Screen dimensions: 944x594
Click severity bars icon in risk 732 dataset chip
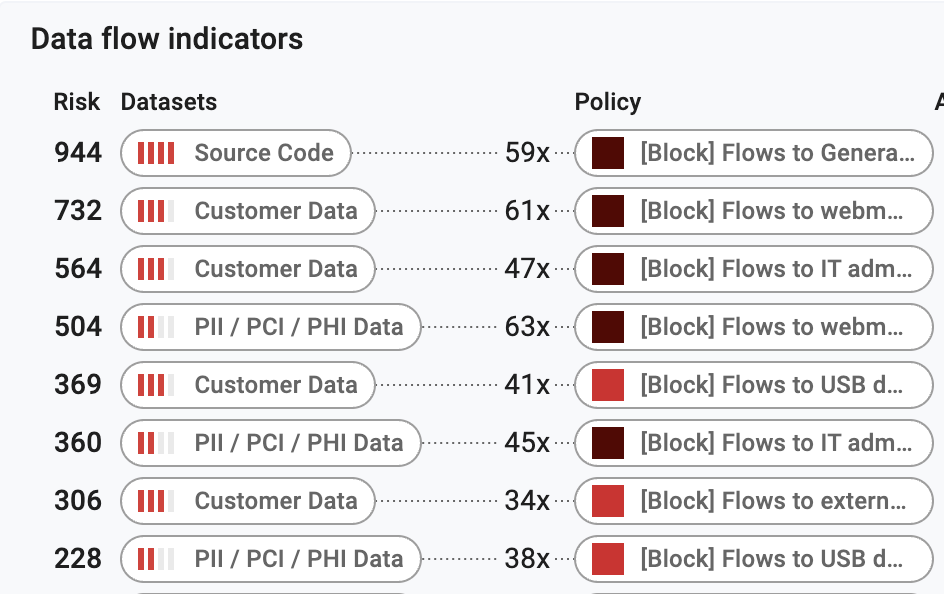pyautogui.click(x=155, y=211)
